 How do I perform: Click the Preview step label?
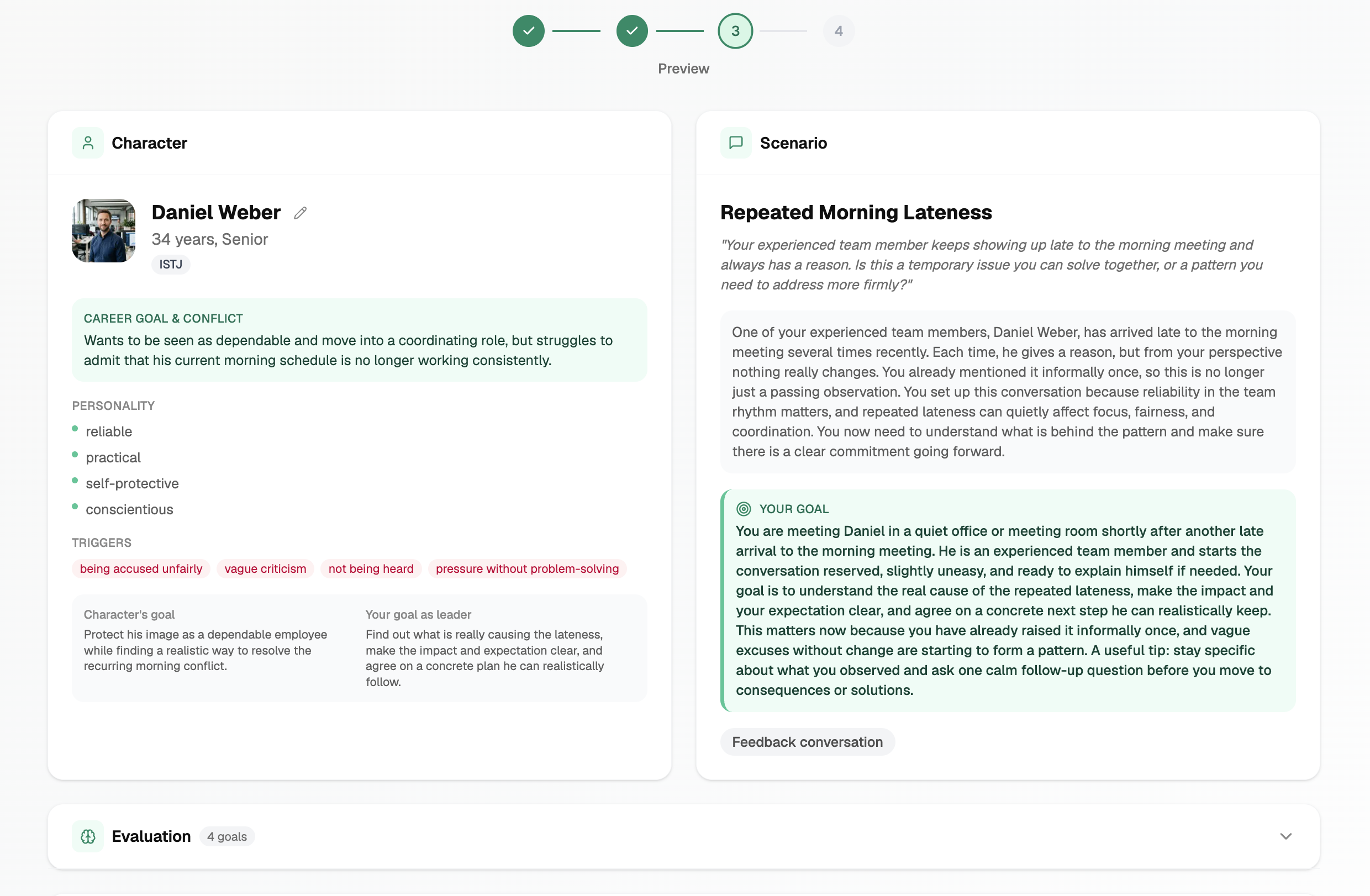(x=683, y=68)
